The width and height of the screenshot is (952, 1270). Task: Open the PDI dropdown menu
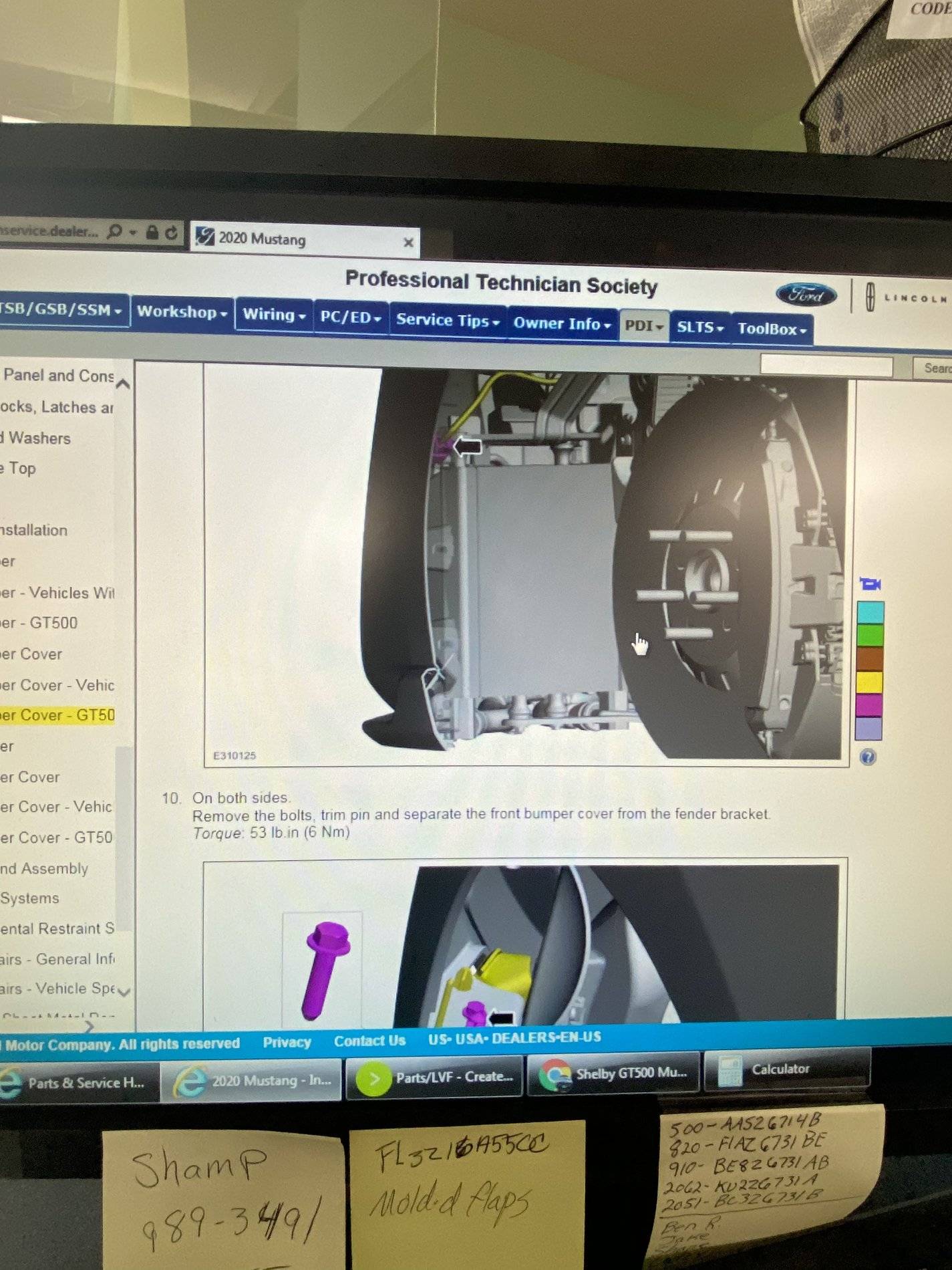tap(643, 326)
